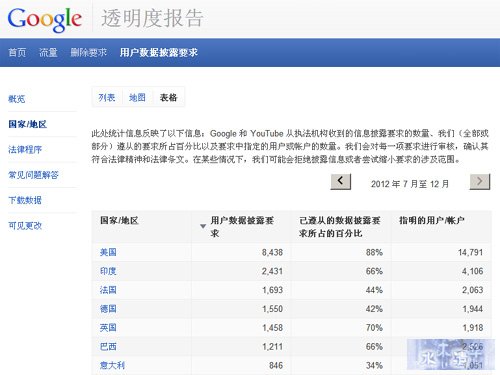Click the value 1,693 for 法国
Viewport: 500px width, 375px height.
[272, 290]
